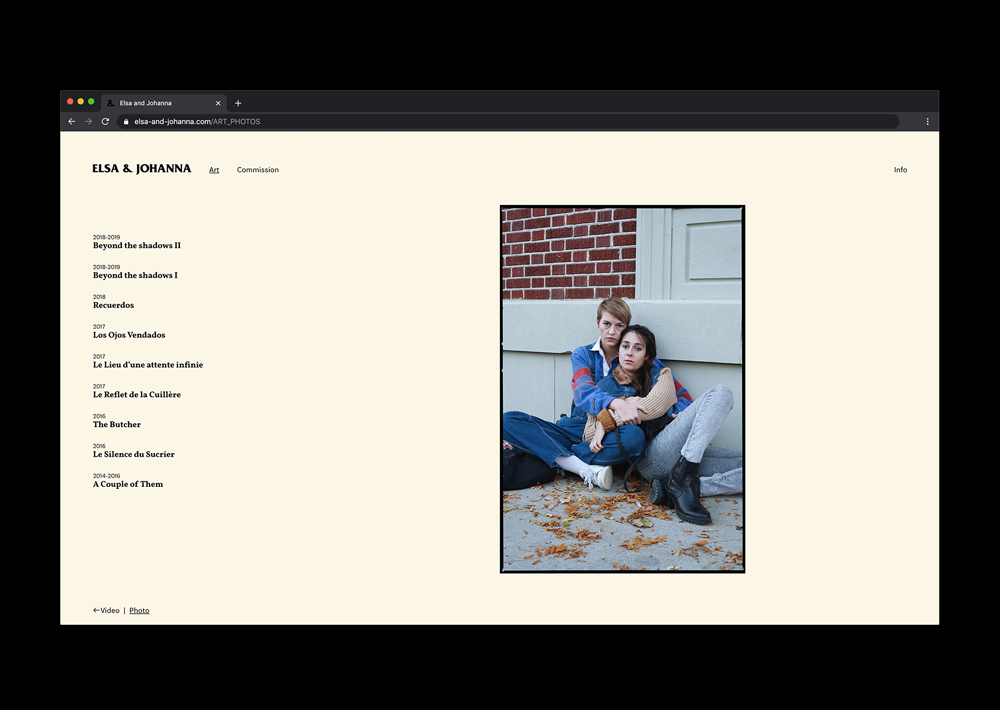Viewport: 1000px width, 710px height.
Task: Select the Photo section link
Action: pos(139,610)
